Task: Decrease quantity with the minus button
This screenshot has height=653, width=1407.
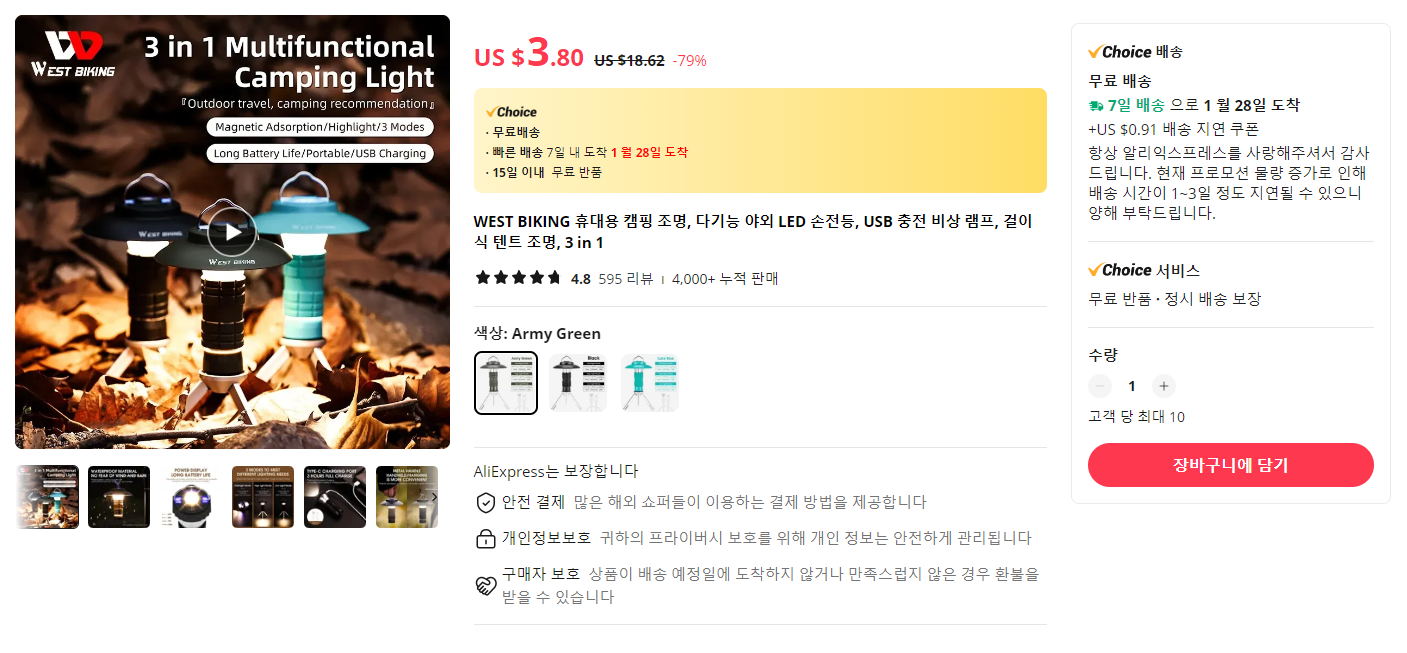Action: (1100, 386)
